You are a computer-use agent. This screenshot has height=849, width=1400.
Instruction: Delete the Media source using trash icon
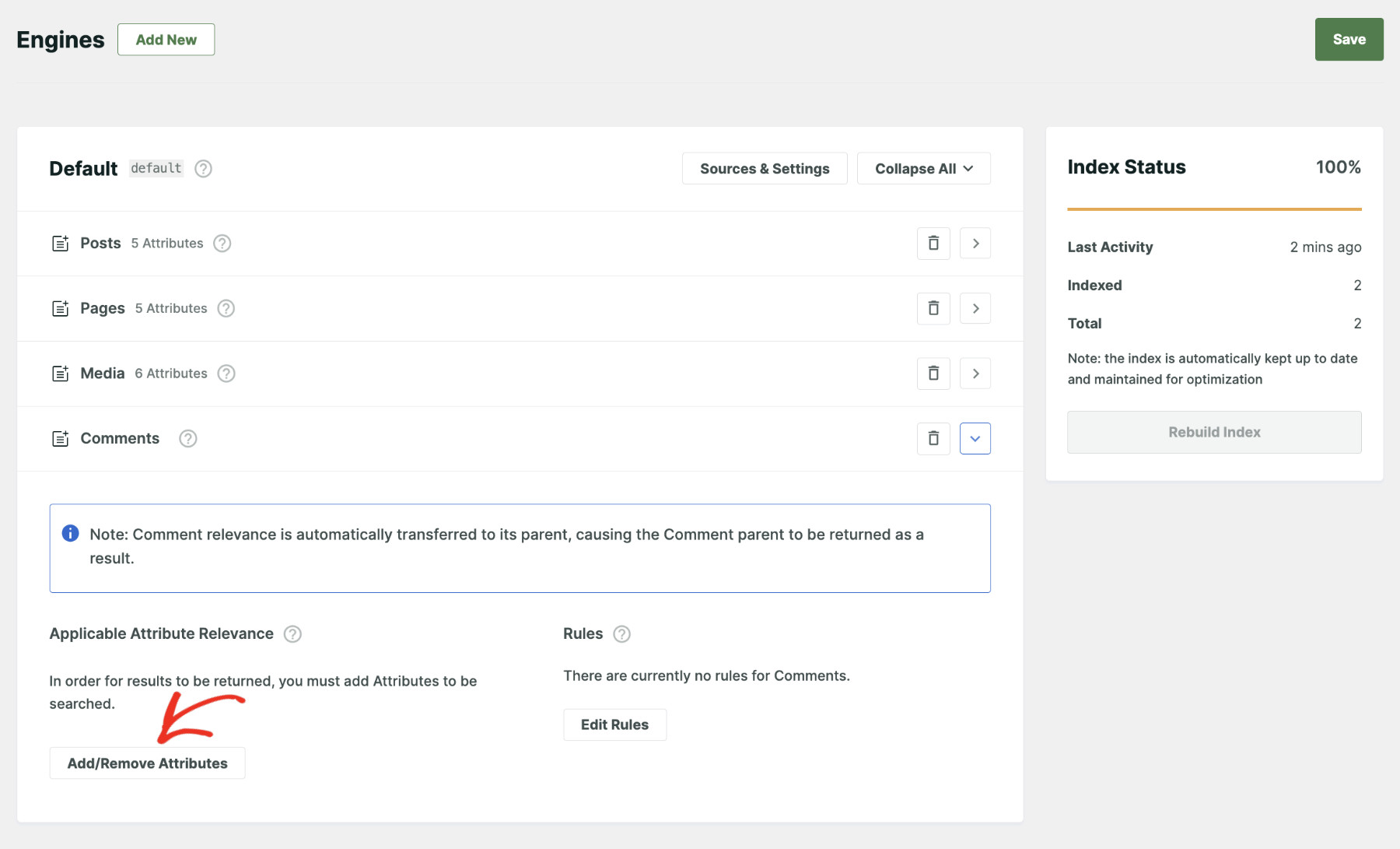coord(933,374)
